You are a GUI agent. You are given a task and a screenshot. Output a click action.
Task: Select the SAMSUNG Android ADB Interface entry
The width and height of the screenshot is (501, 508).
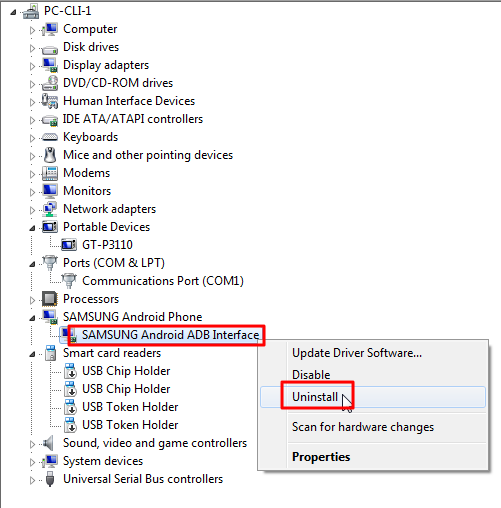170,335
